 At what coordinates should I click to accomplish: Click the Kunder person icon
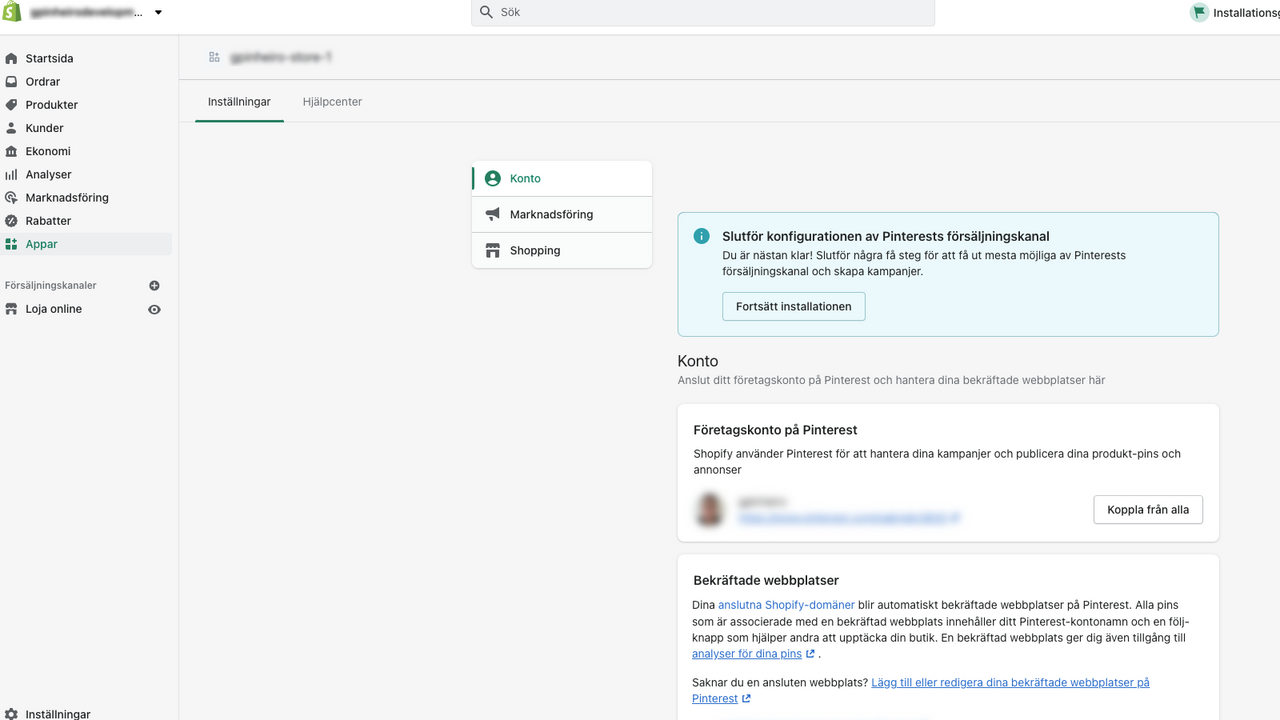(x=11, y=128)
